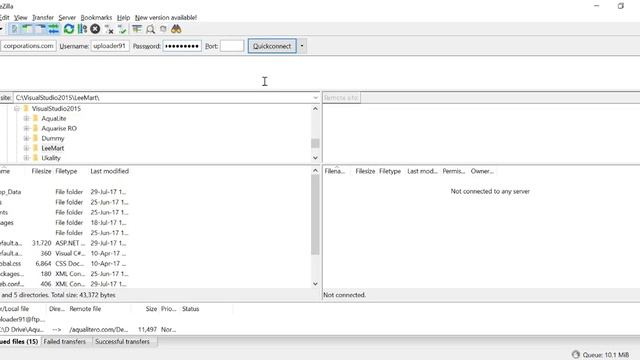
Task: Sort local files by Last modified
Action: [x=109, y=171]
